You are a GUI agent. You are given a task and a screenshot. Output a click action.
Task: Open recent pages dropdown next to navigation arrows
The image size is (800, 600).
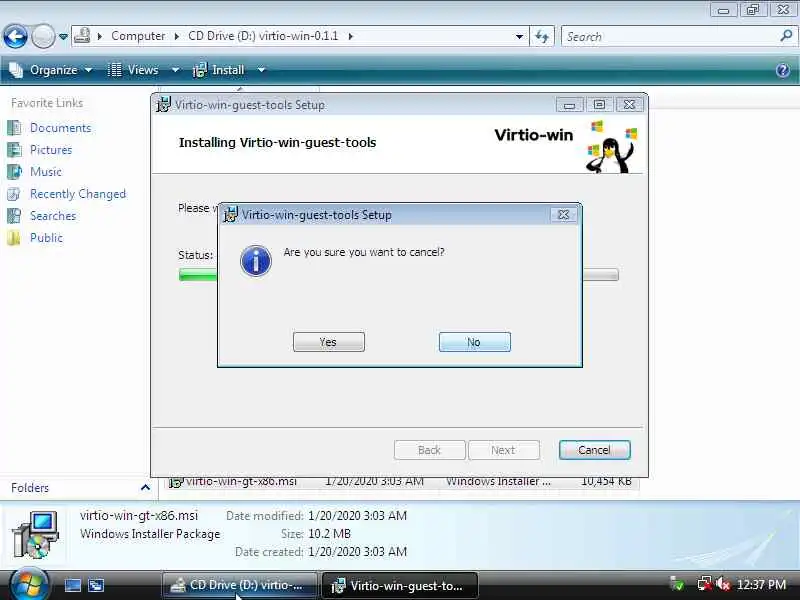(x=63, y=37)
